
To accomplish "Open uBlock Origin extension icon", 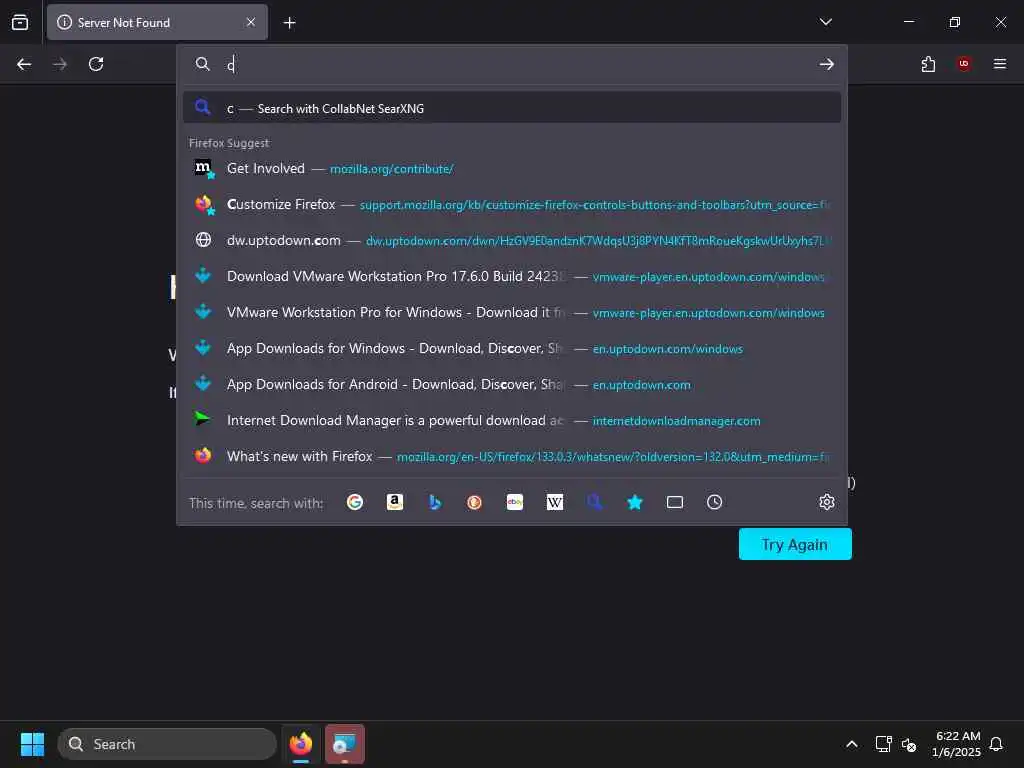I will tap(963, 64).
